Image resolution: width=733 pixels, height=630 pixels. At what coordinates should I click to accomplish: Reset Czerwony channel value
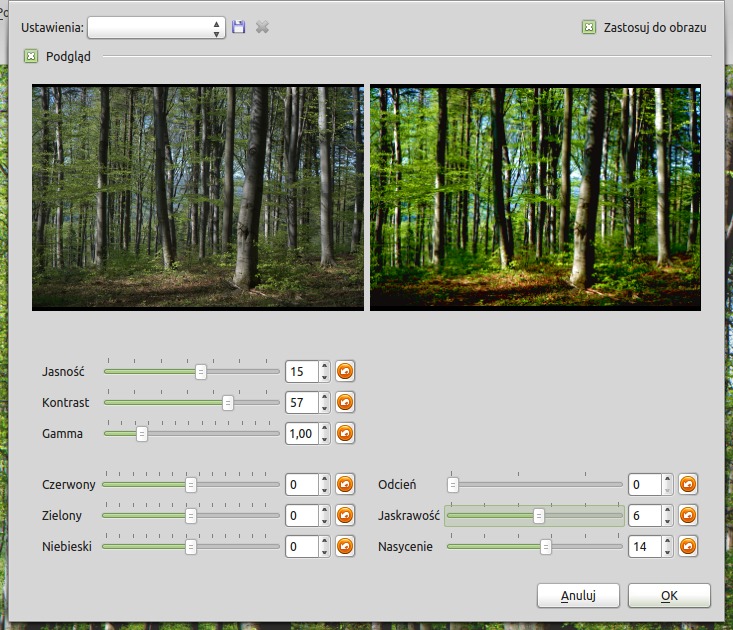point(345,484)
